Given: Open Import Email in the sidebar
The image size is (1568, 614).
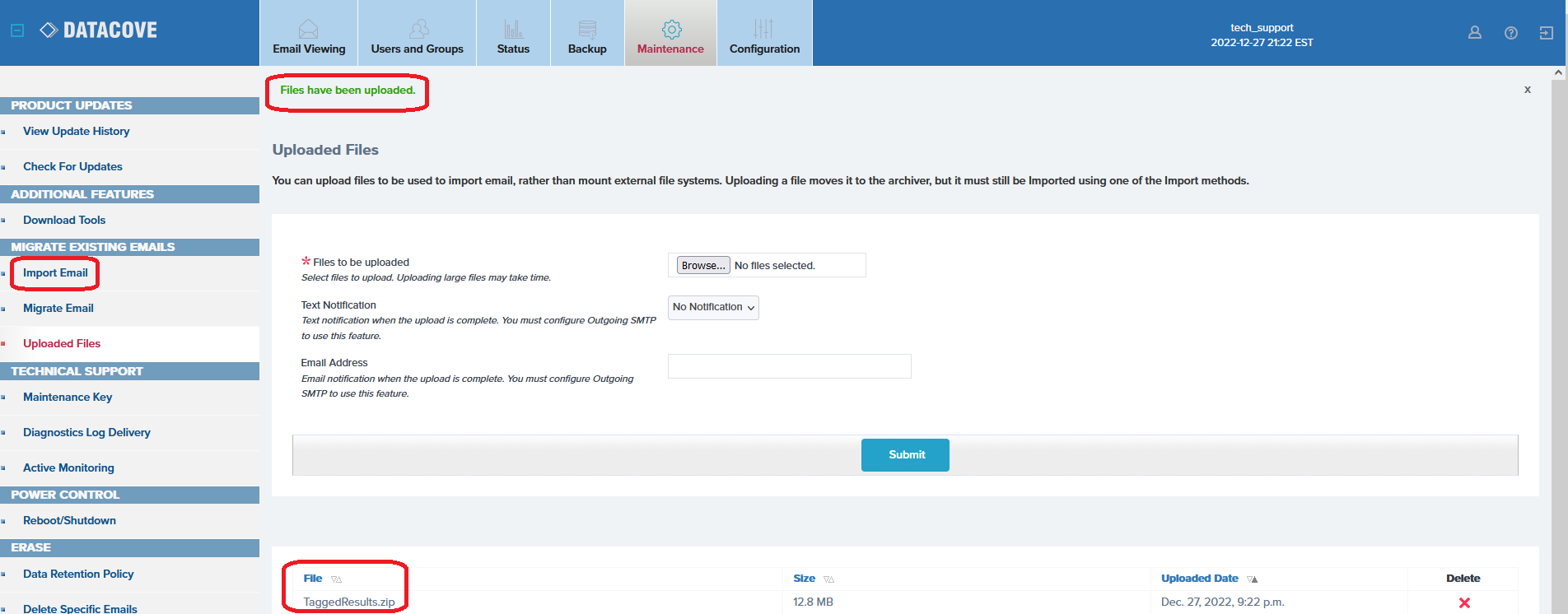Looking at the screenshot, I should 55,273.
